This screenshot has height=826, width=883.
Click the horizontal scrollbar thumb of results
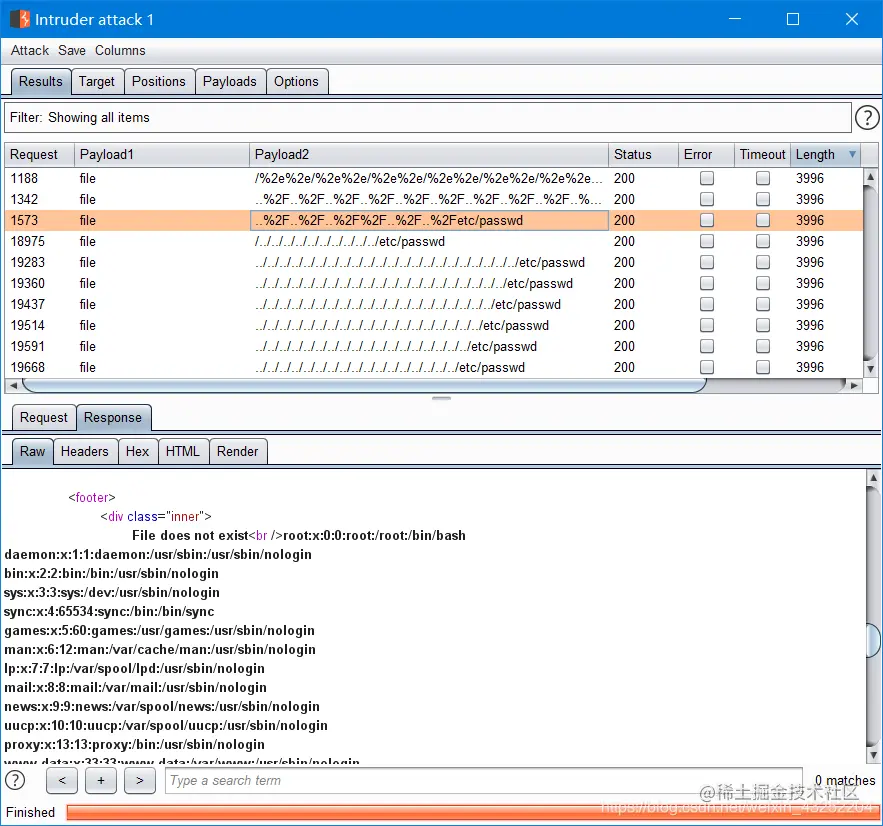[363, 386]
